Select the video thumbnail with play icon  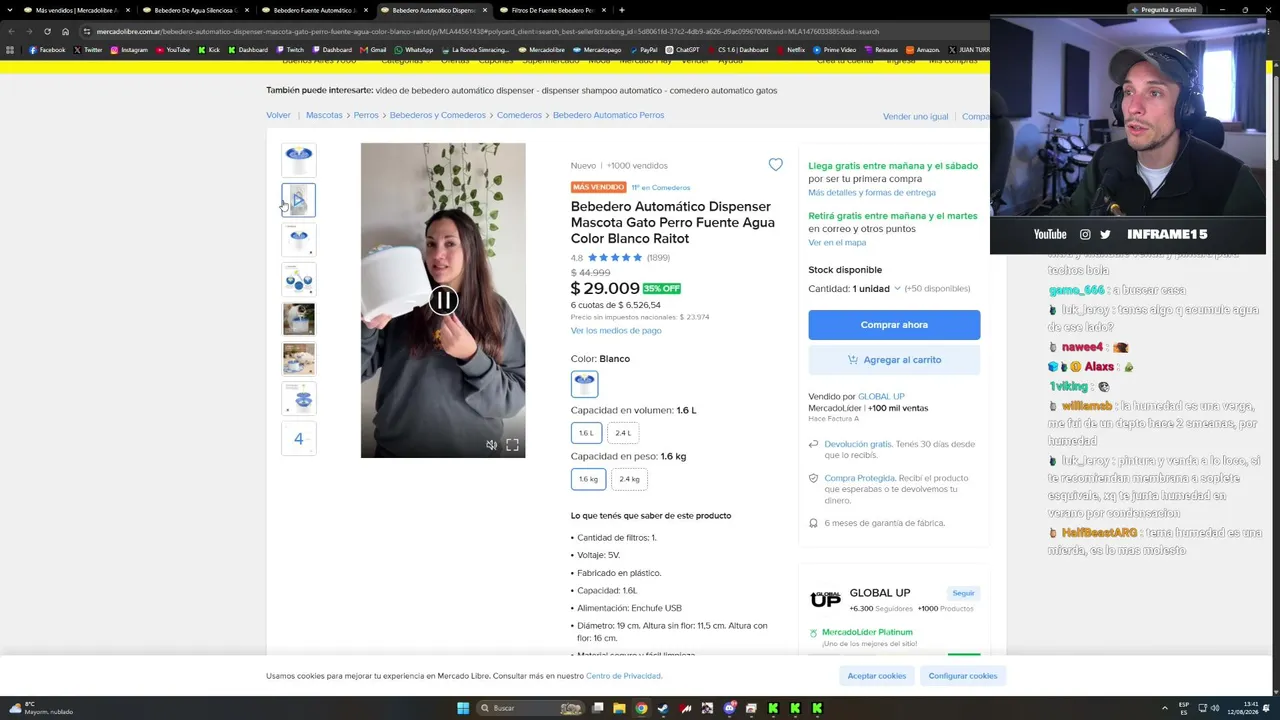[x=299, y=200]
